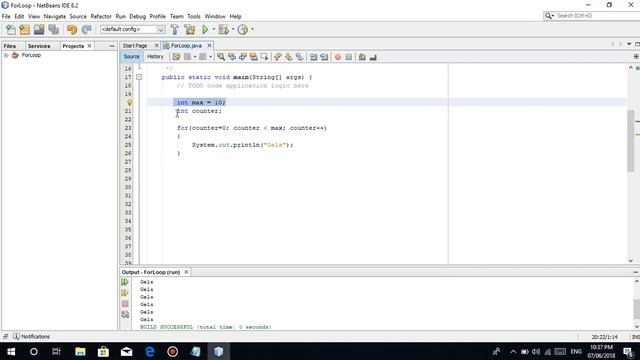Undo the last edit
Screen dimensions: 640x360
(72, 29)
